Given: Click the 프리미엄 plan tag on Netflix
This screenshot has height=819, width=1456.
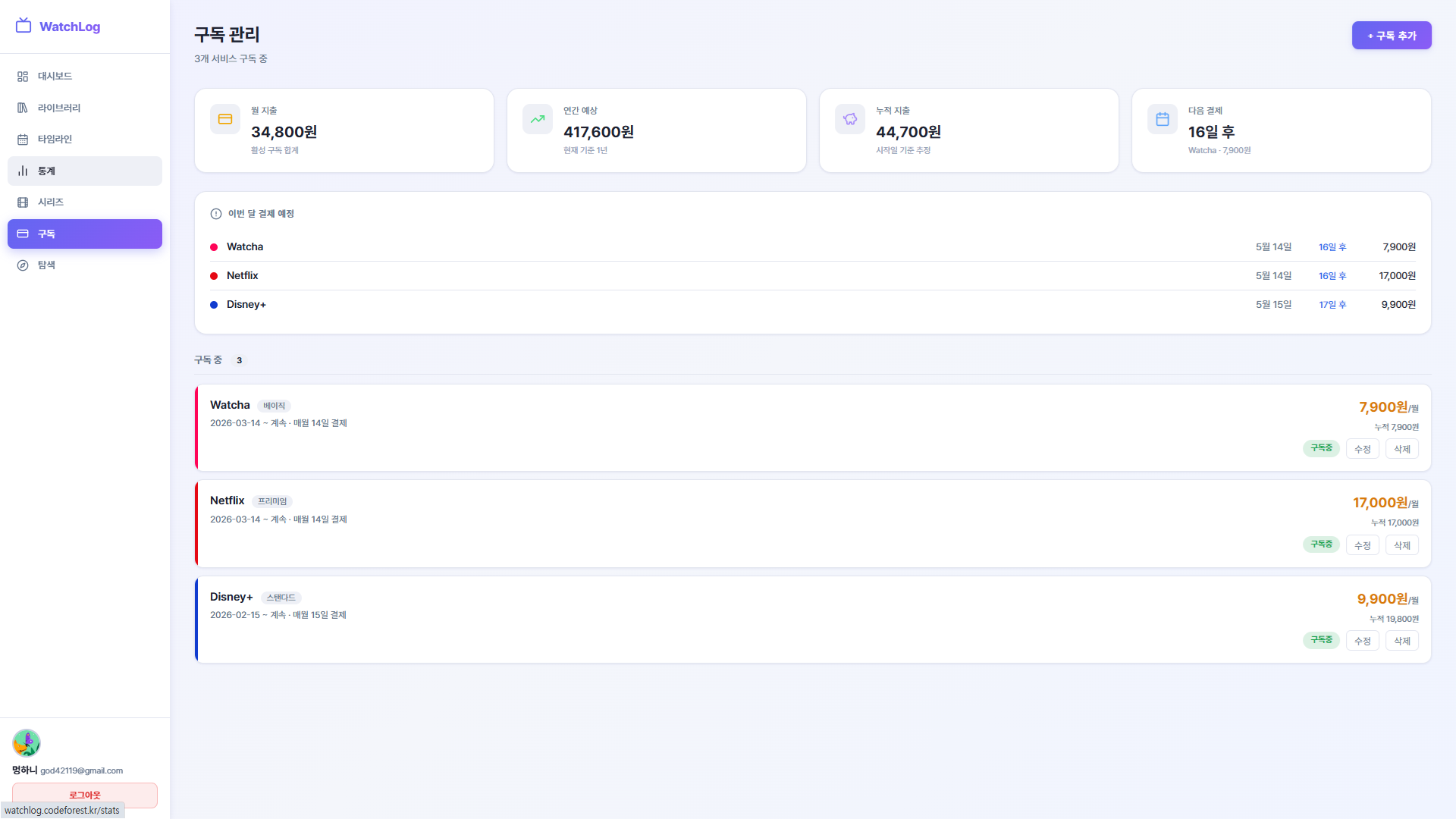Looking at the screenshot, I should (272, 501).
